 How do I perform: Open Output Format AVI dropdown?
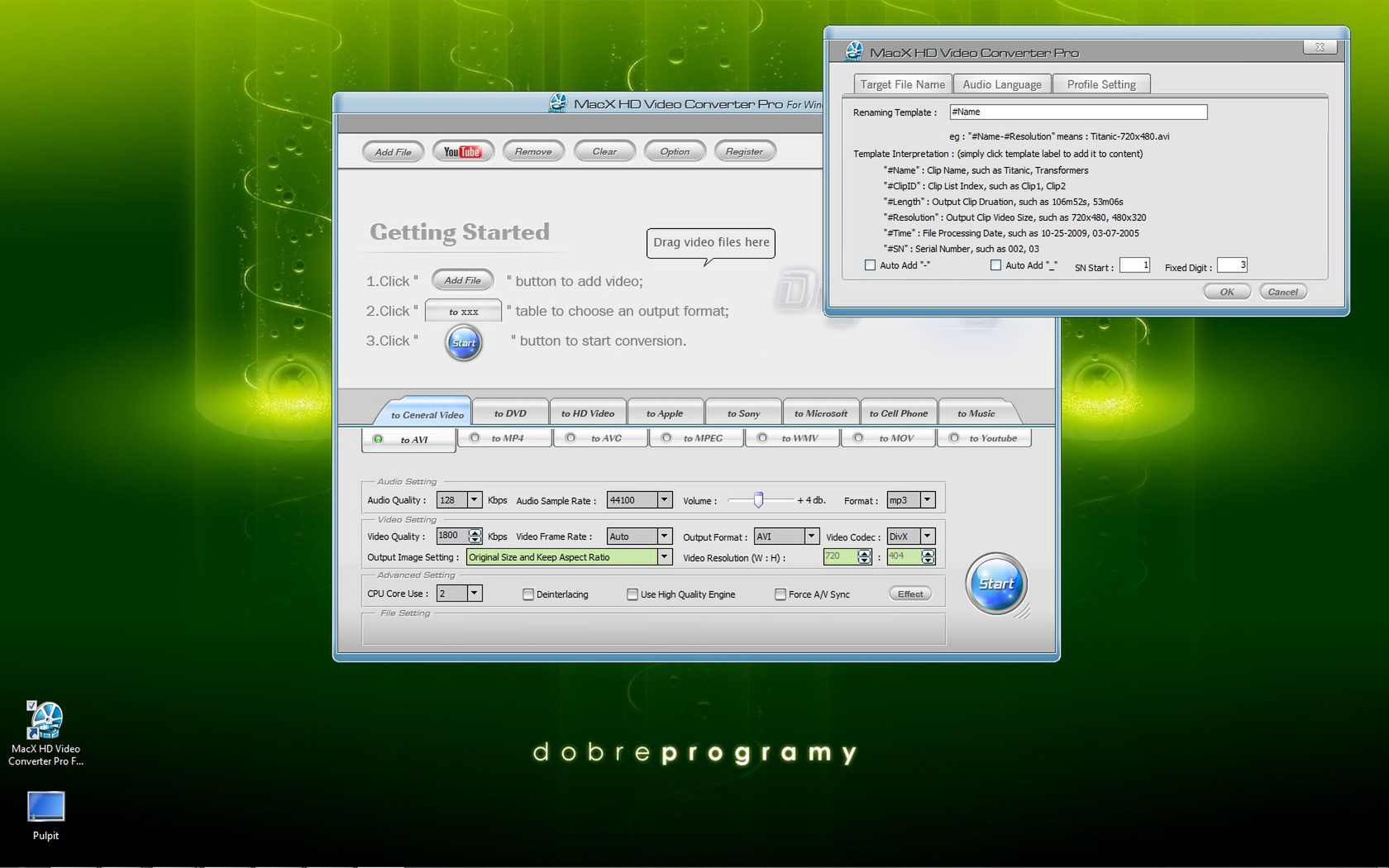tap(812, 537)
